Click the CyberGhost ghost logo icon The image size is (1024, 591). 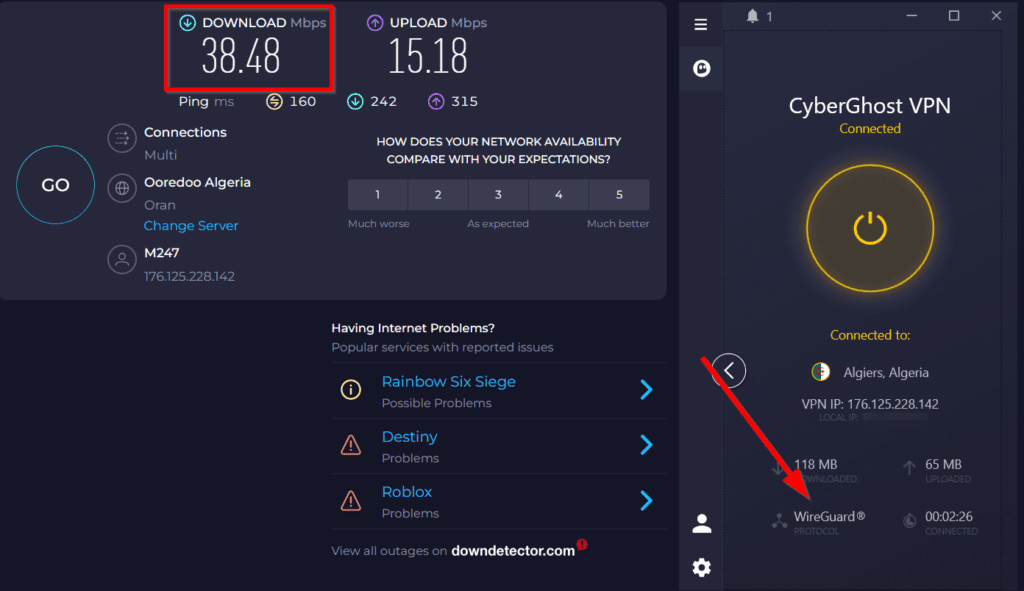[701, 69]
